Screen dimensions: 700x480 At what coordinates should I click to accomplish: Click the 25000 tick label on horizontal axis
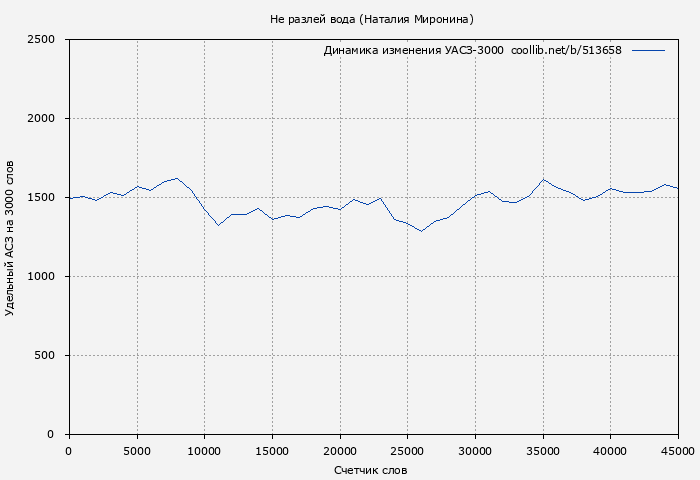coord(407,450)
